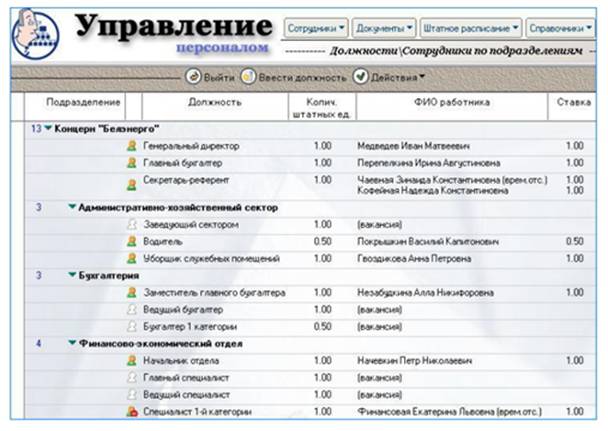Click the person icon beside Начальник отдела

click(x=131, y=360)
